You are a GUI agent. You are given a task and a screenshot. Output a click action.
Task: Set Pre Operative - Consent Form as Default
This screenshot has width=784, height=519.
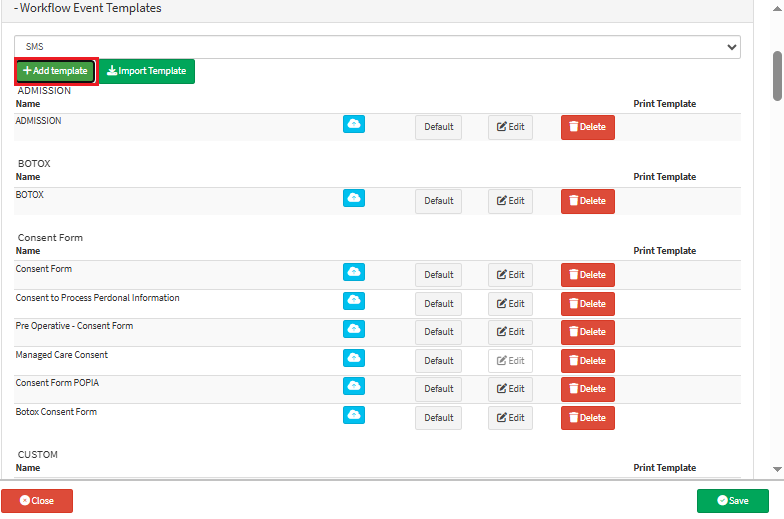(x=438, y=332)
